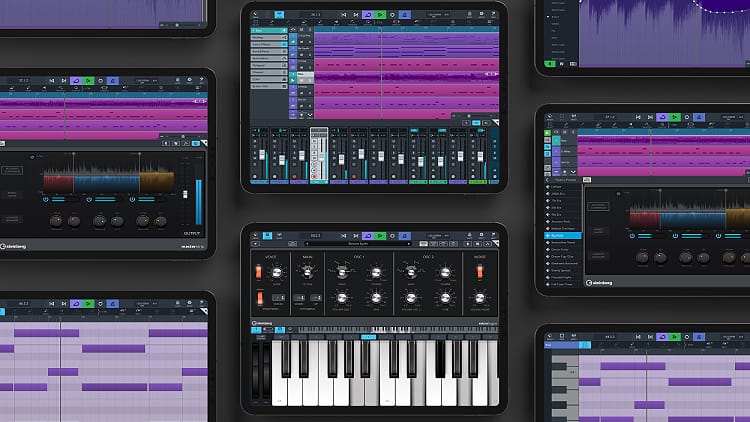Toggle cycle loop on the mixer tablet

368,14
